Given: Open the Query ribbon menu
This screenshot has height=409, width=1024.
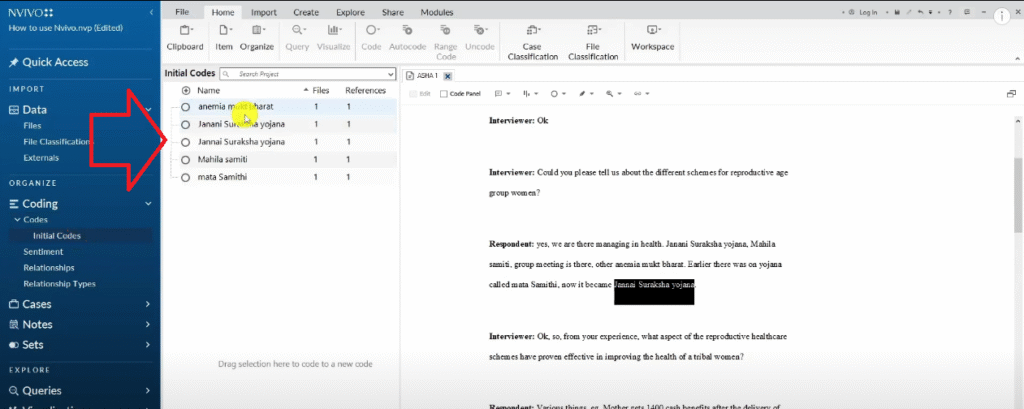Looking at the screenshot, I should [298, 38].
